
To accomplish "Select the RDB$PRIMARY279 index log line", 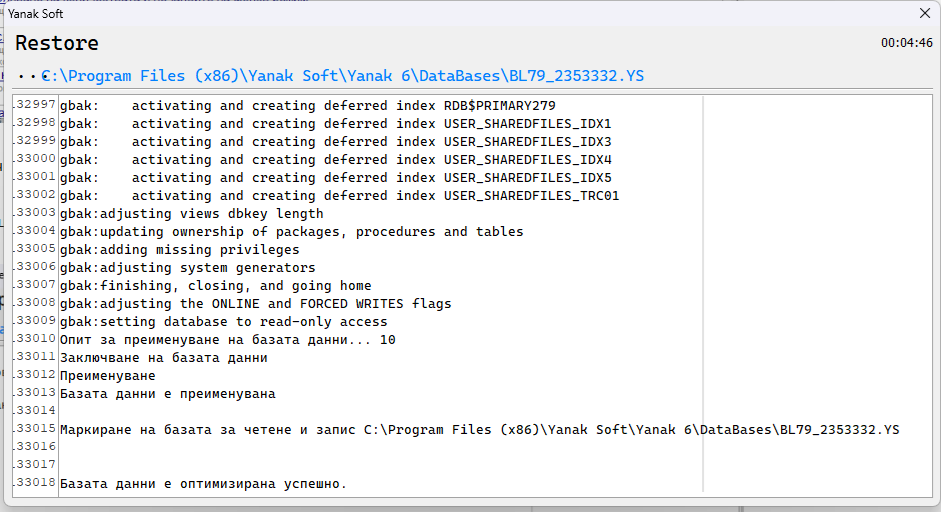I will tap(307, 106).
